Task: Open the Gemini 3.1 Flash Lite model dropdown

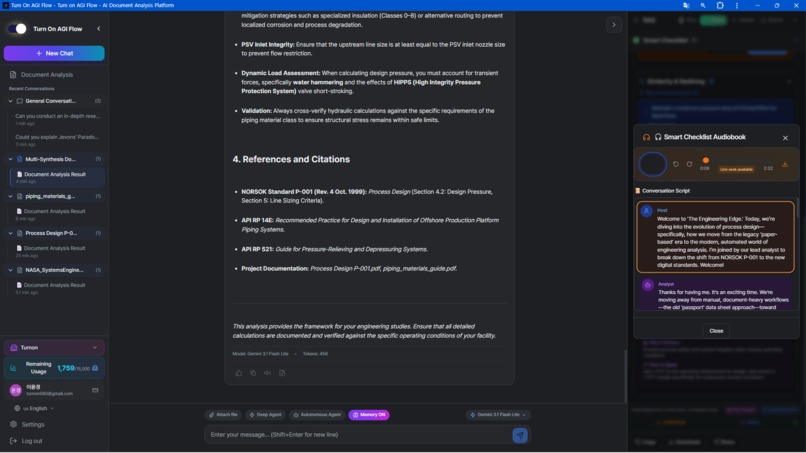Action: point(498,415)
